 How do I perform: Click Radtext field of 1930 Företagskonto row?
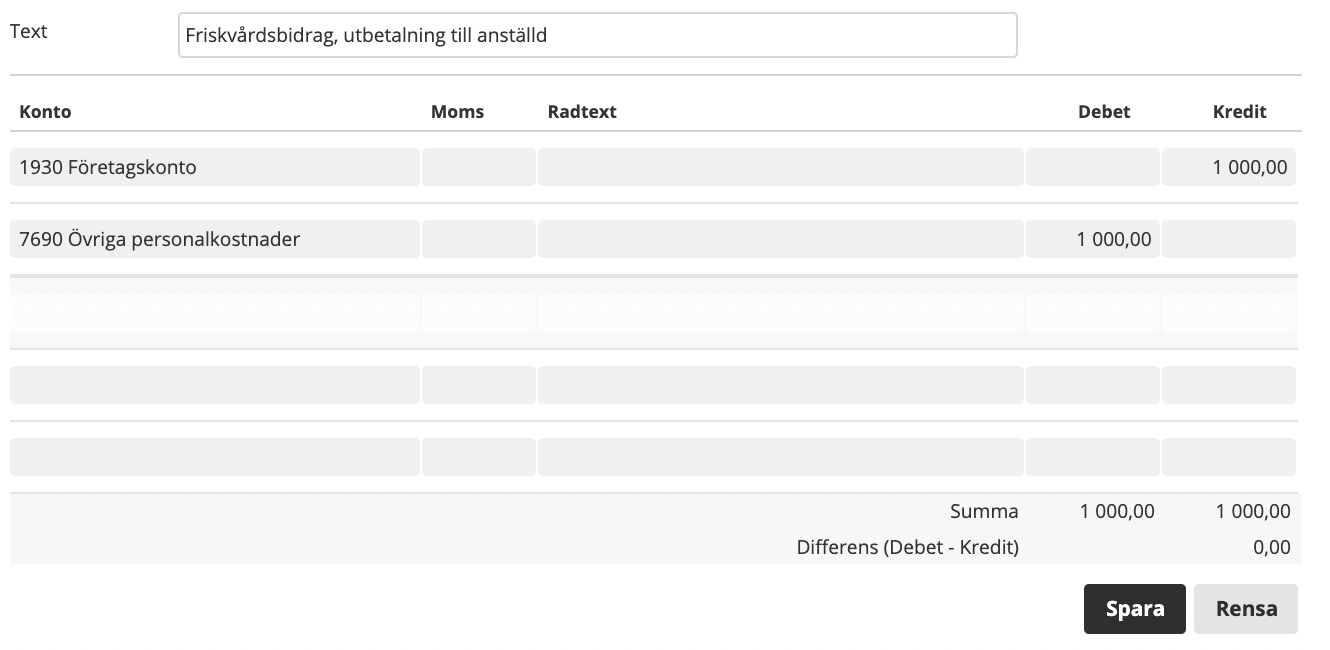click(780, 167)
